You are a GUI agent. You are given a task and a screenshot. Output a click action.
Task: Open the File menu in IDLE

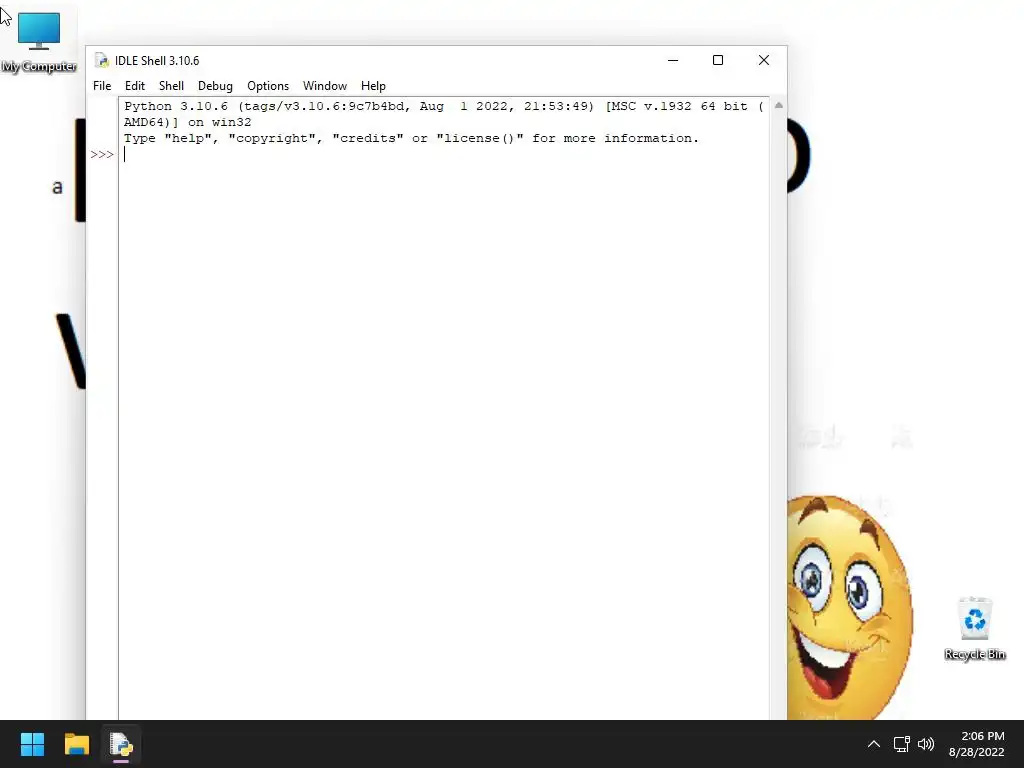[x=102, y=86]
